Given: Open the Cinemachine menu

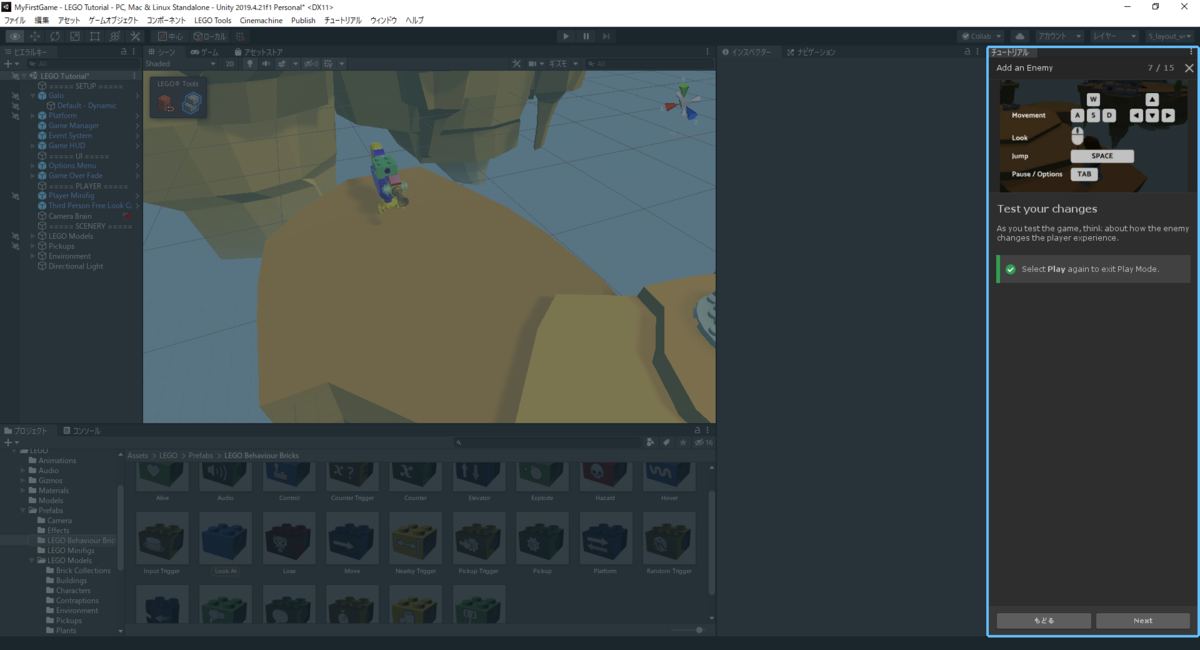Looking at the screenshot, I should click(x=260, y=20).
